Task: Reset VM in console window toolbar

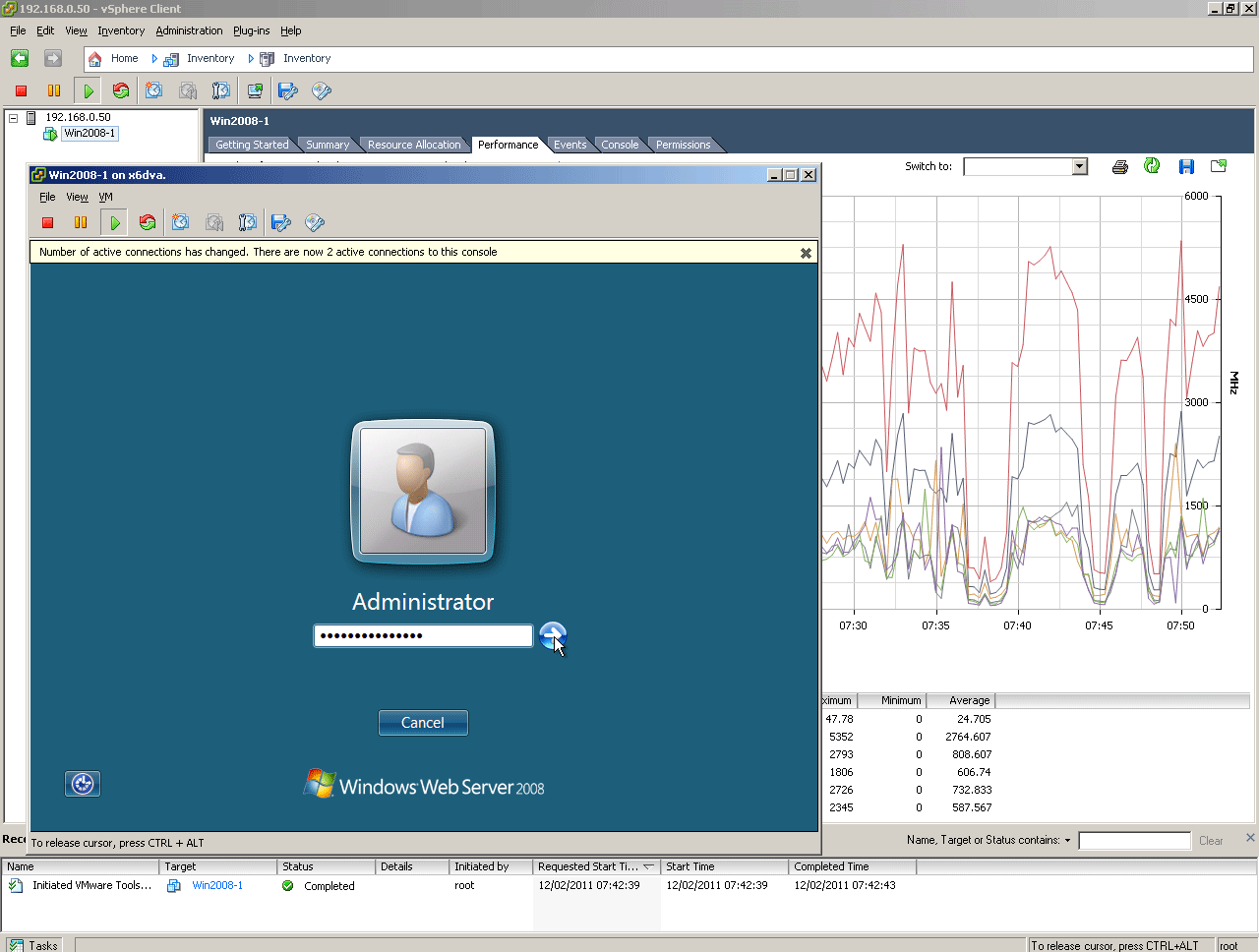Action: point(148,223)
